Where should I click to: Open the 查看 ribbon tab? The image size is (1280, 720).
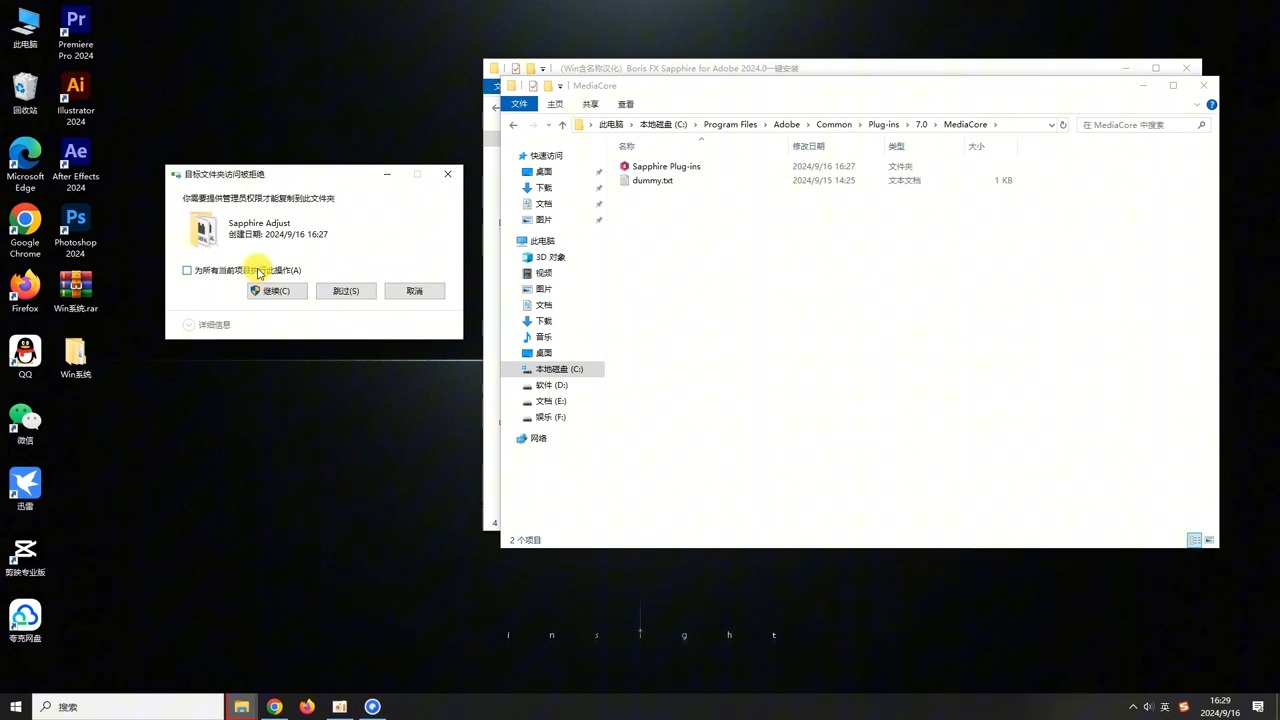[625, 104]
